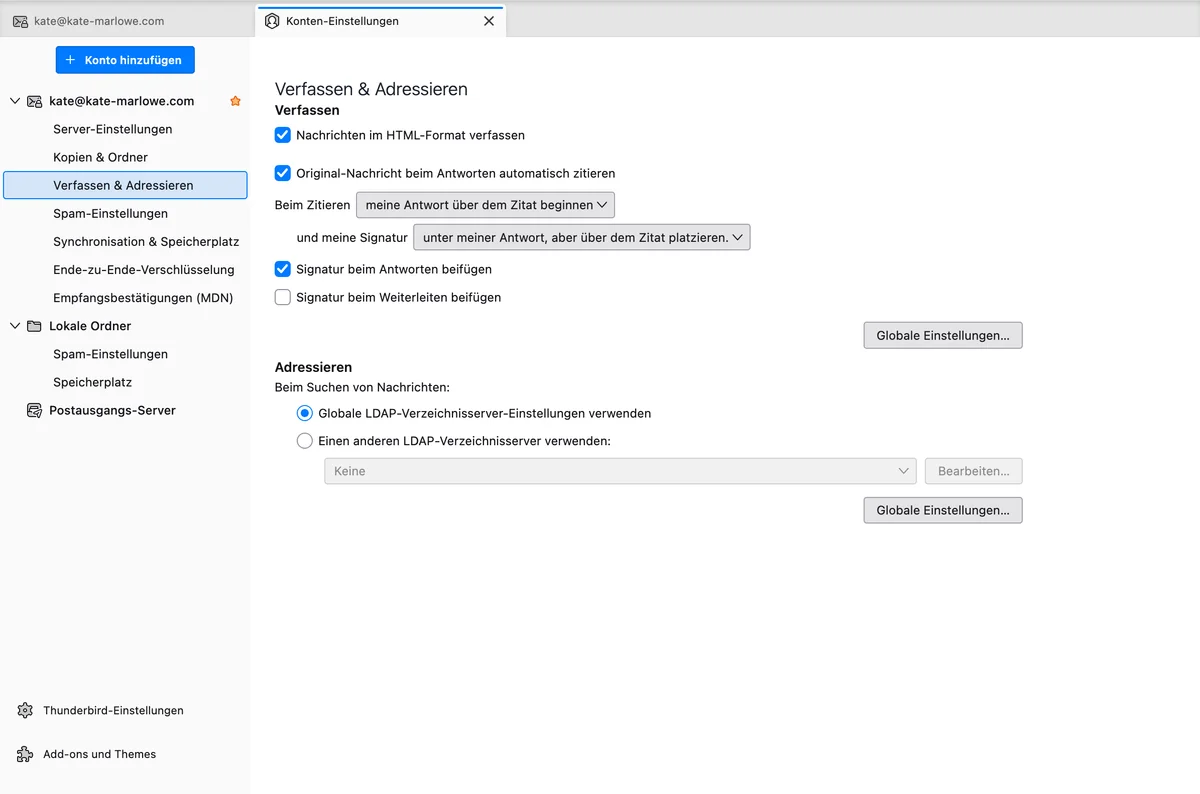Open the Keine LDAP server dropdown

coord(620,471)
